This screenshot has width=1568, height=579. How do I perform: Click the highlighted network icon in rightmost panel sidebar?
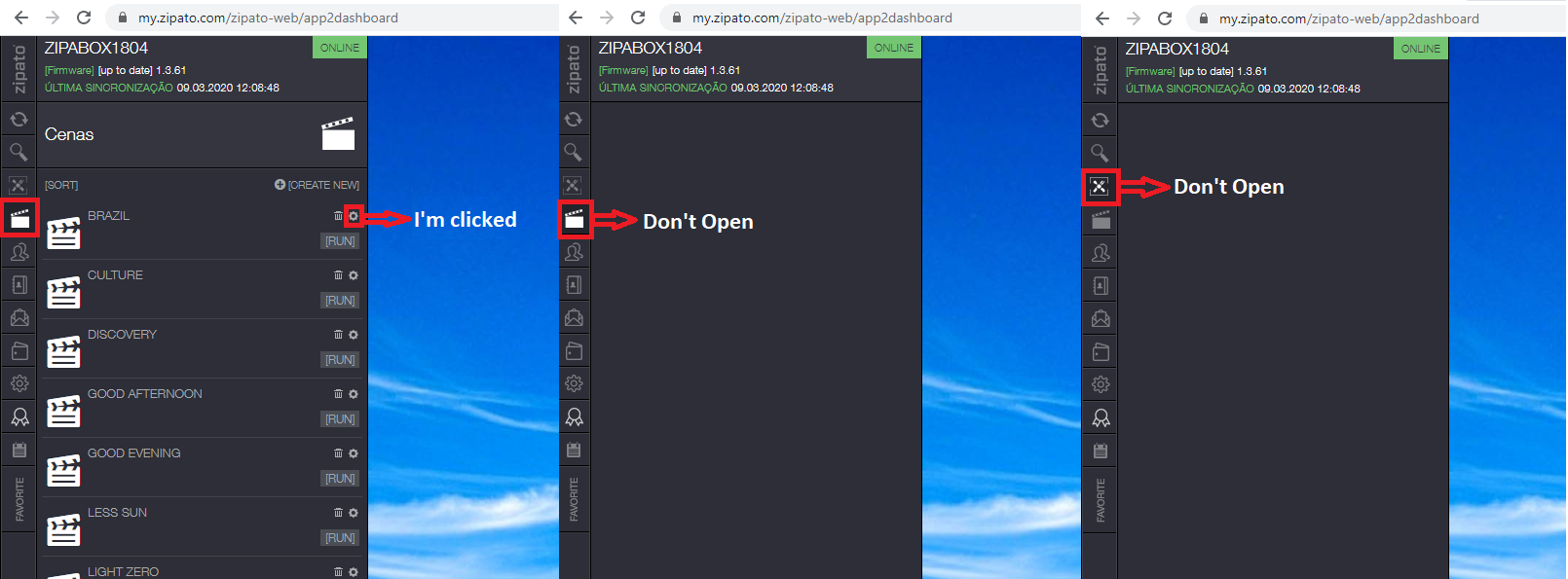click(x=1100, y=187)
